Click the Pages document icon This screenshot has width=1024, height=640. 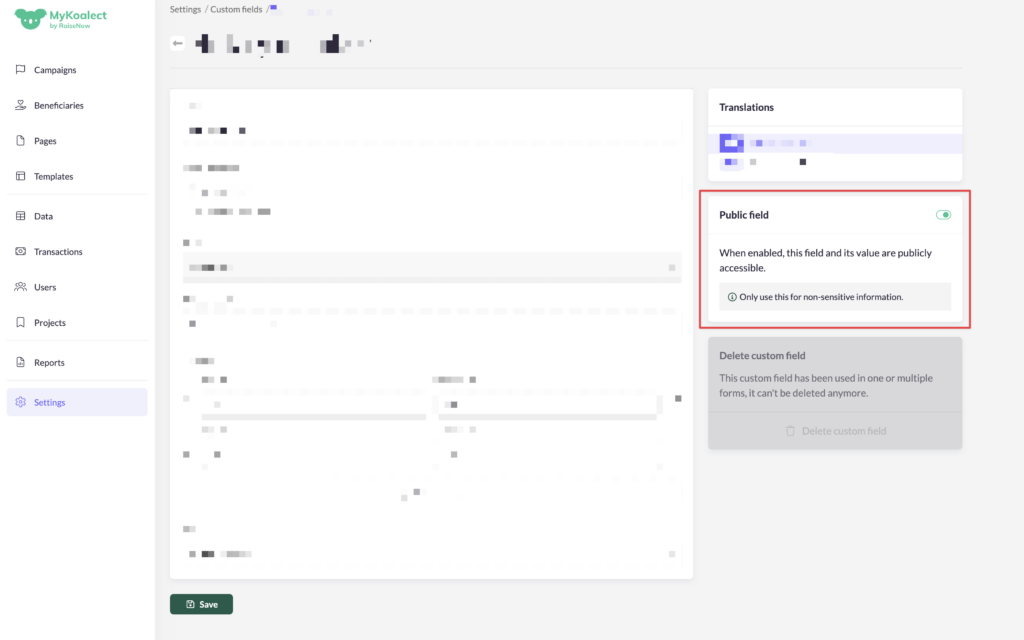[21, 141]
